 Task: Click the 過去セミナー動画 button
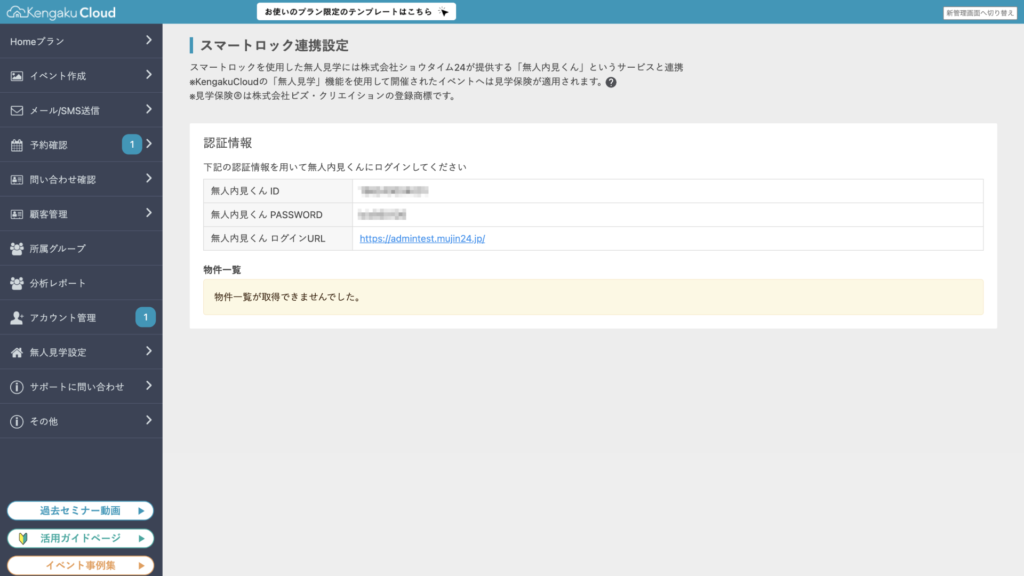(81, 511)
